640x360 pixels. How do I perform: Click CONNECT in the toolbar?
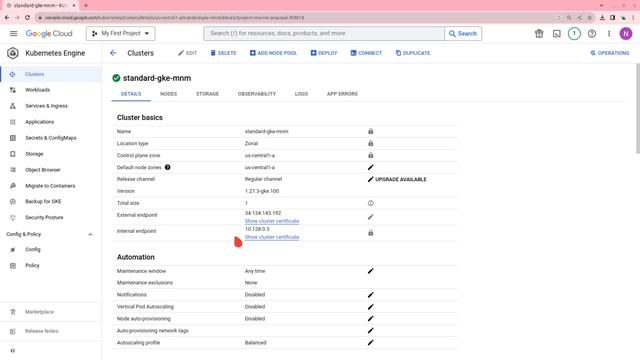click(x=366, y=53)
